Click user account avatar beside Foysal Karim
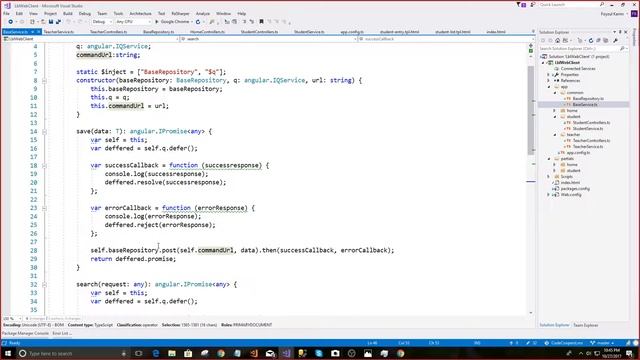The width and height of the screenshot is (640, 360). point(634,13)
